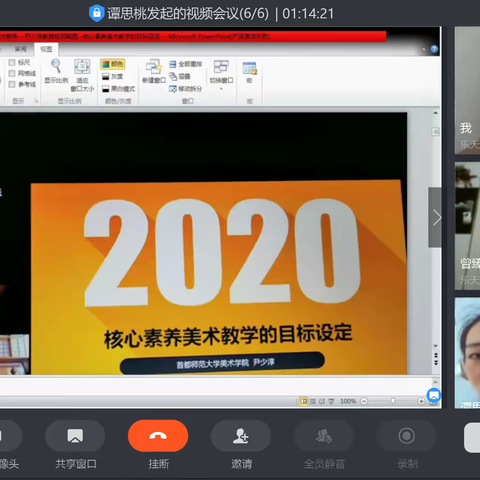Expand participant panel with right chevron arrow
Screen dimensions: 480x480
[x=435, y=217]
